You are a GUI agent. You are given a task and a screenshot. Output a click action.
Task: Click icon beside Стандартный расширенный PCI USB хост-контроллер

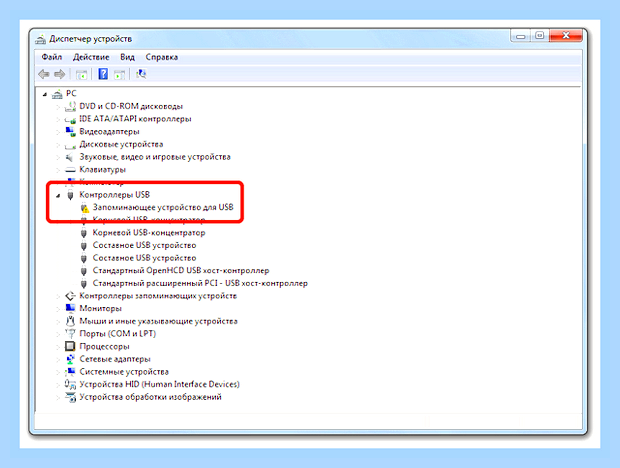(83, 284)
